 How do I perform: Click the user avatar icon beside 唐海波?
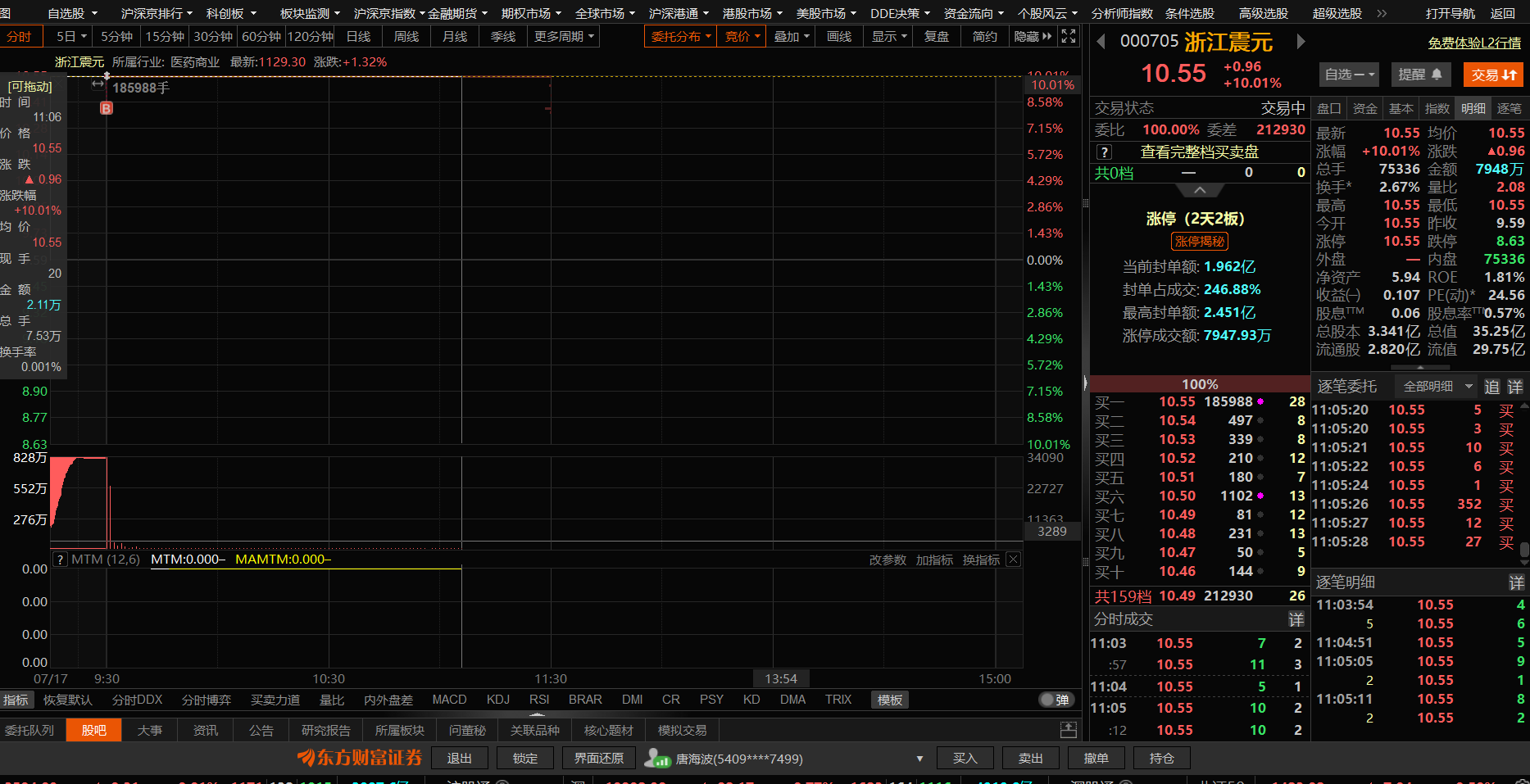[x=657, y=759]
